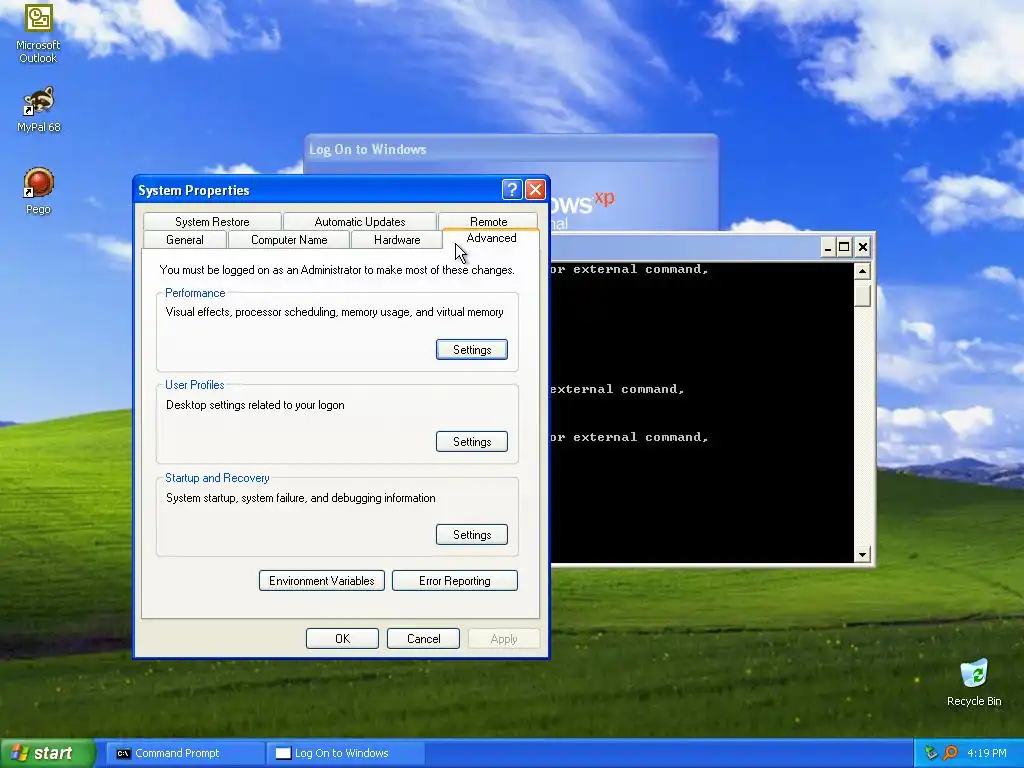Switch to Log On to Windows taskbar button

tap(346, 753)
